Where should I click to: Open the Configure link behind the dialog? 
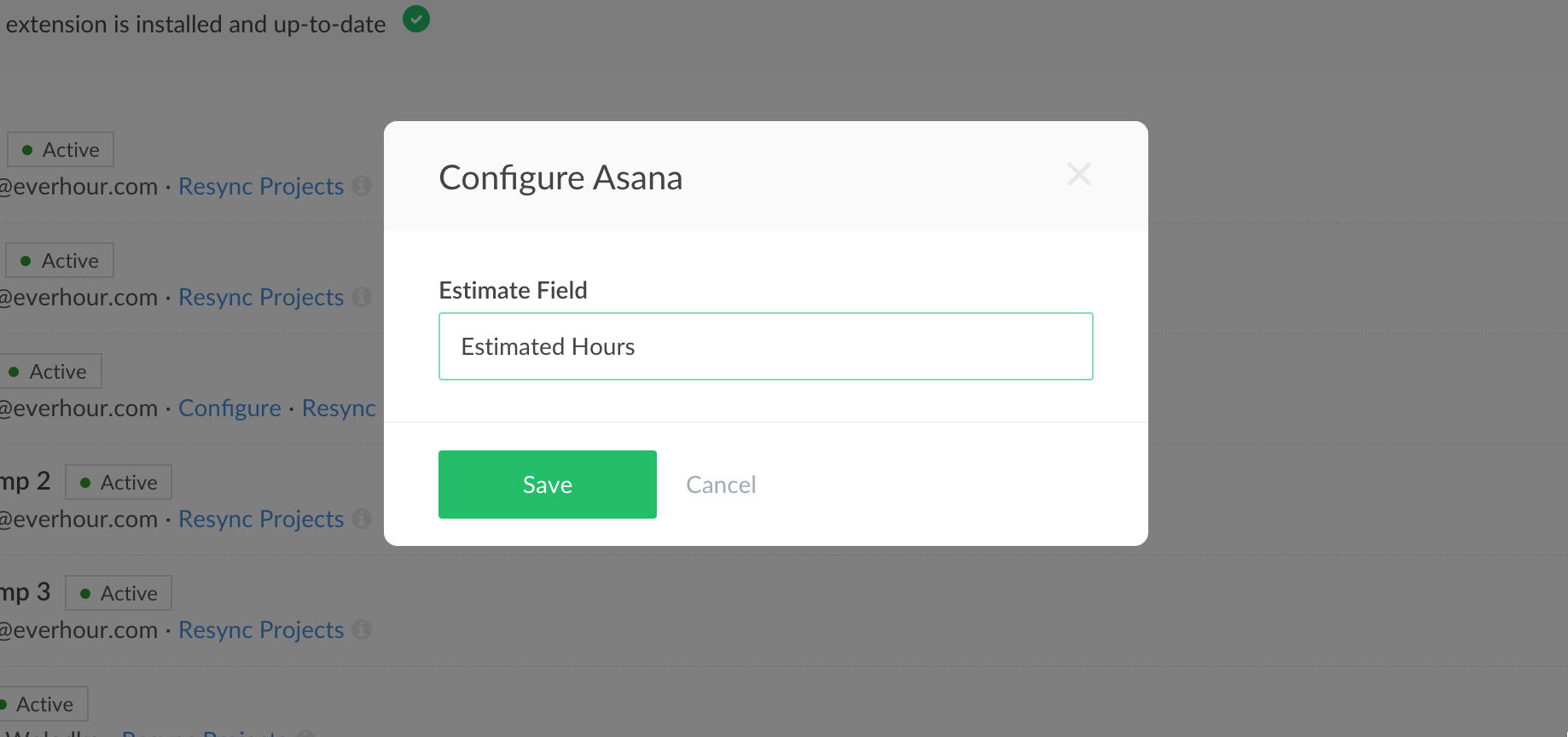tap(229, 408)
